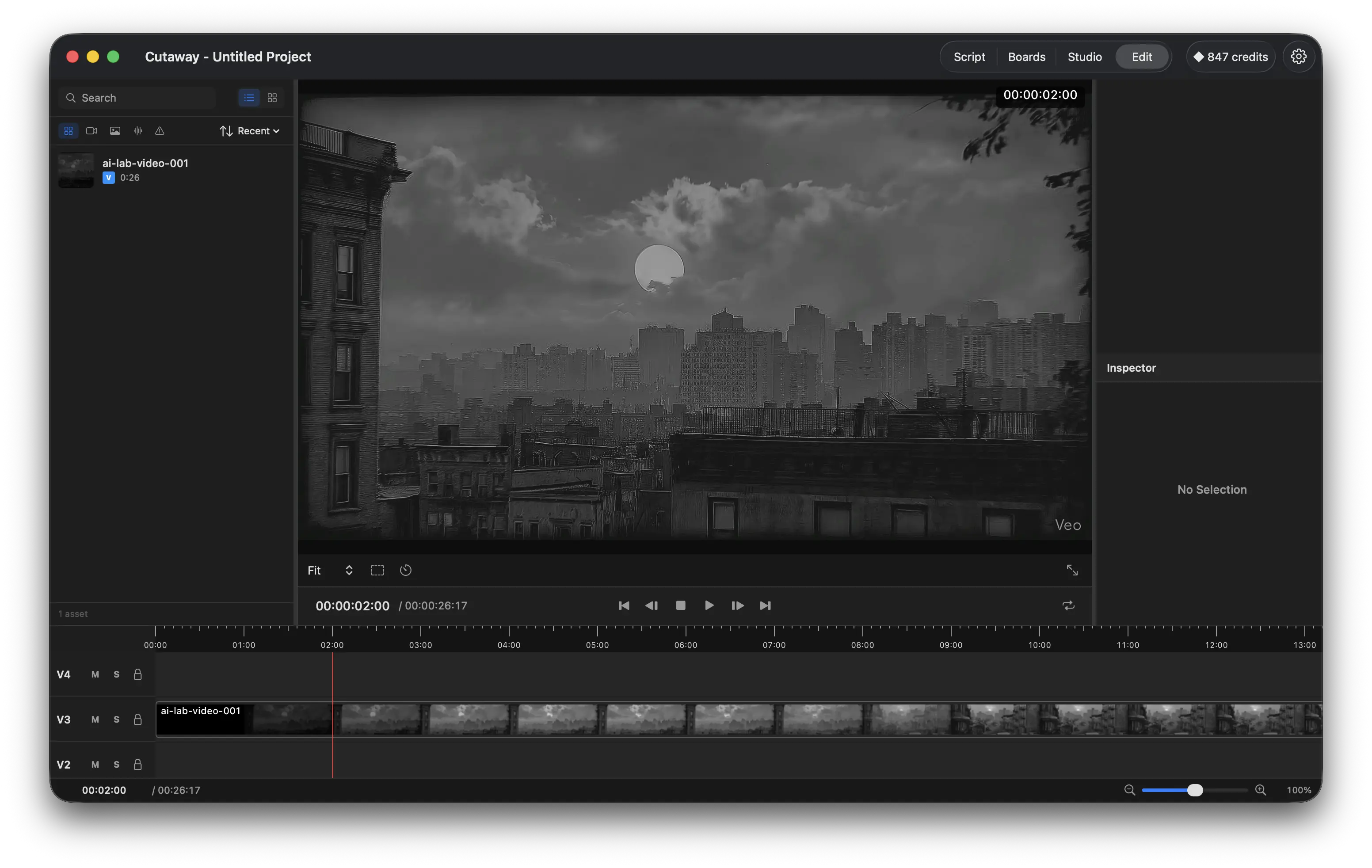Viewport: 1372px width, 868px height.
Task: Toggle loop playback icon
Action: [x=1068, y=605]
